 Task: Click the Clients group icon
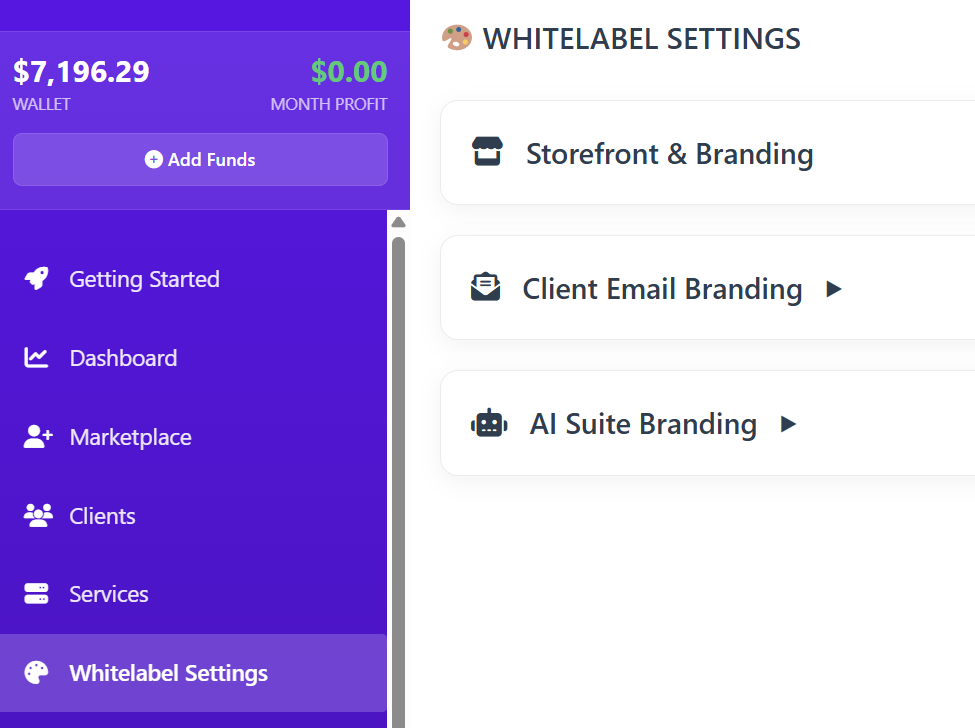[x=38, y=516]
